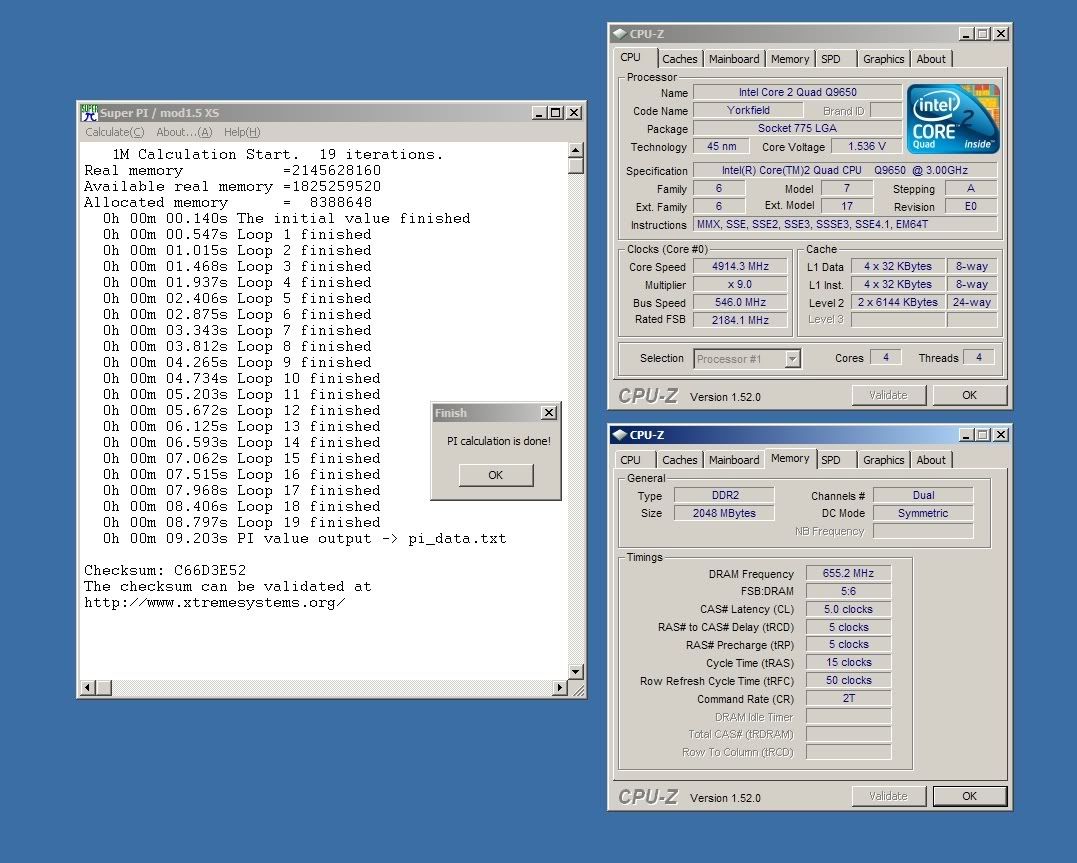Click the DC Mode value Symmetric
Viewport: 1077px width, 863px height.
click(x=923, y=513)
